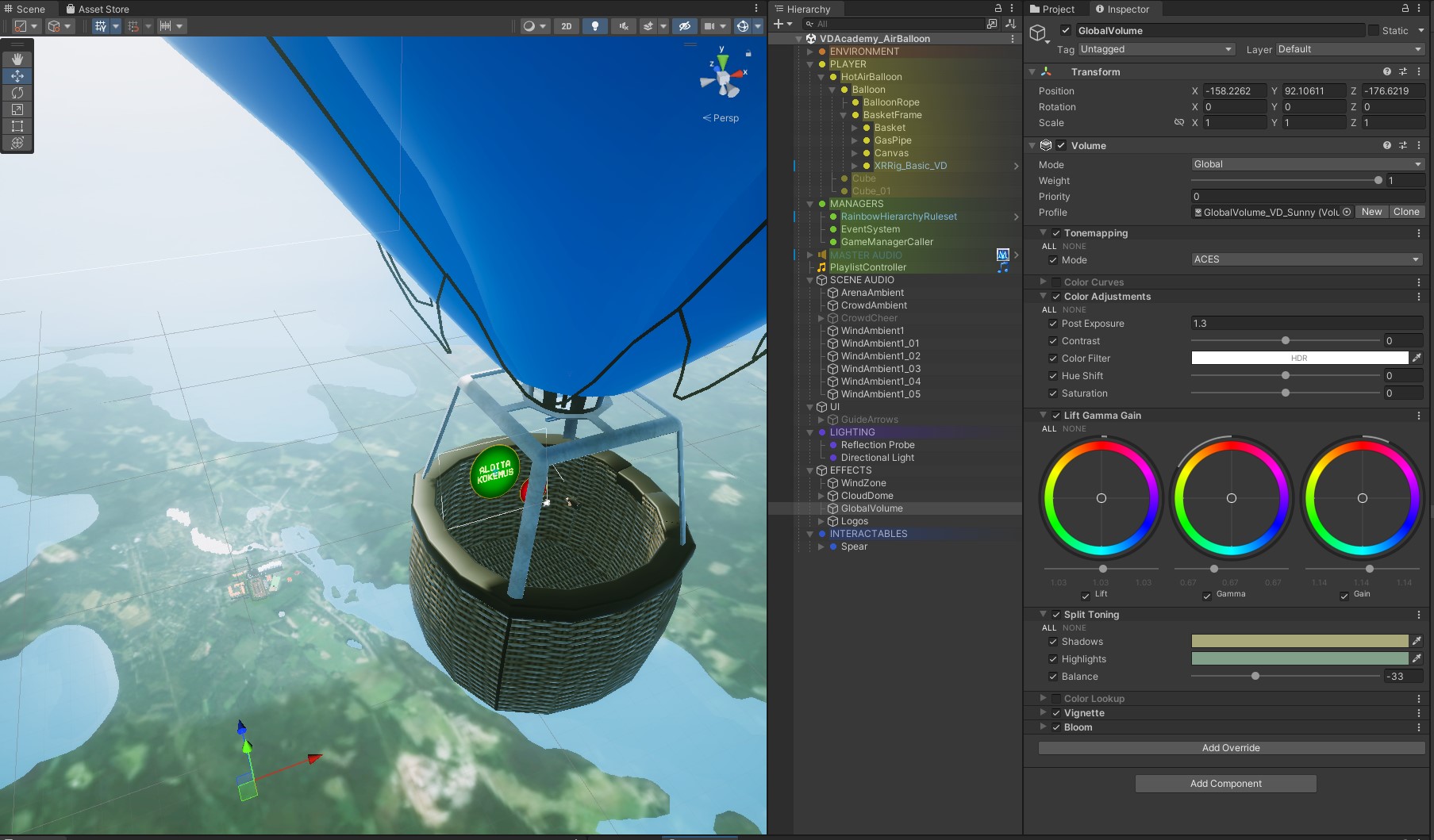The image size is (1434, 840).
Task: Open the Tonemapping Mode ACES dropdown
Action: (x=1306, y=259)
